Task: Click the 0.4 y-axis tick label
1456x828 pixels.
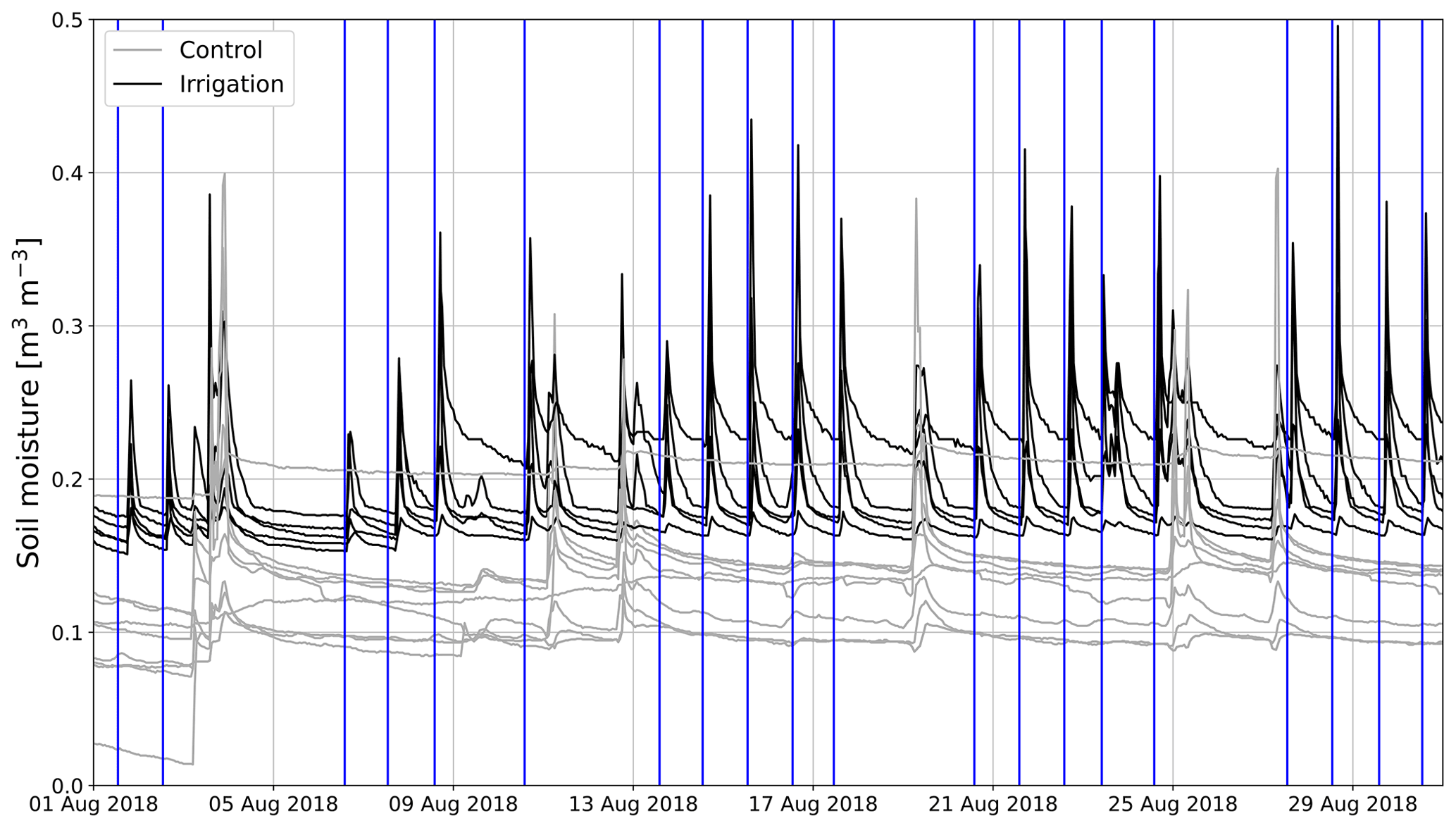Action: click(67, 173)
